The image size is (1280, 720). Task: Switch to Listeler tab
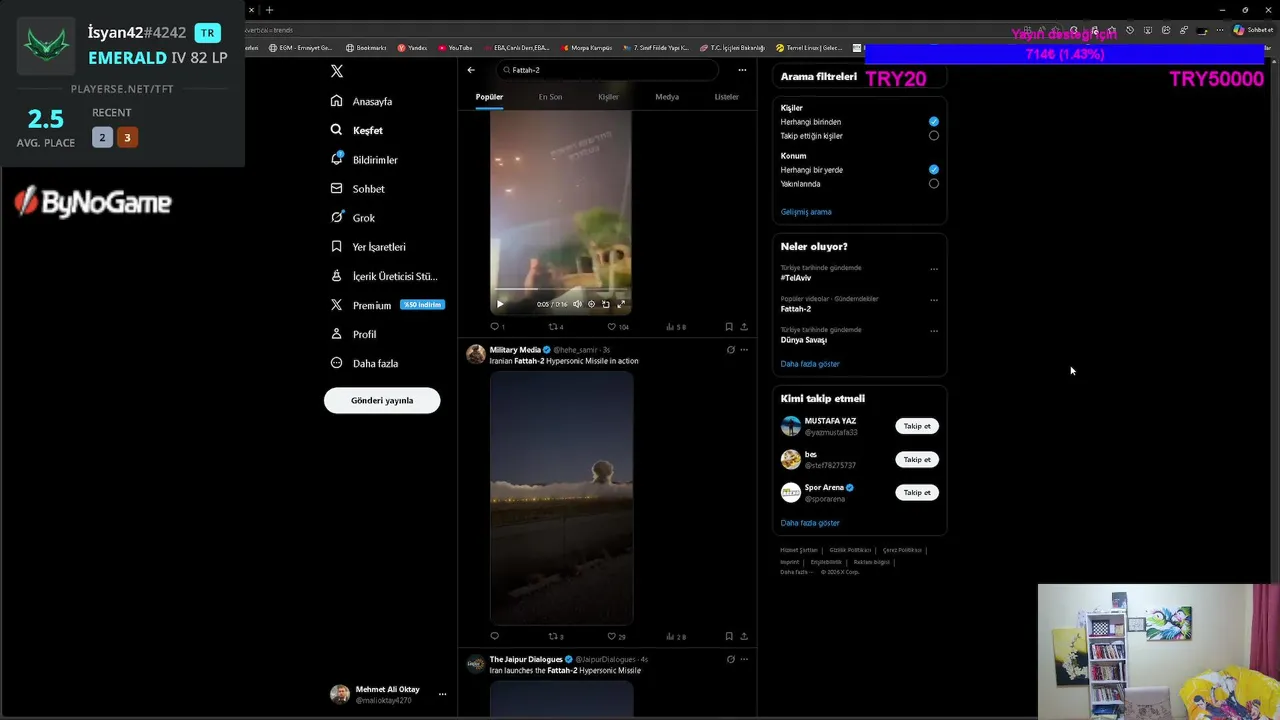(726, 97)
